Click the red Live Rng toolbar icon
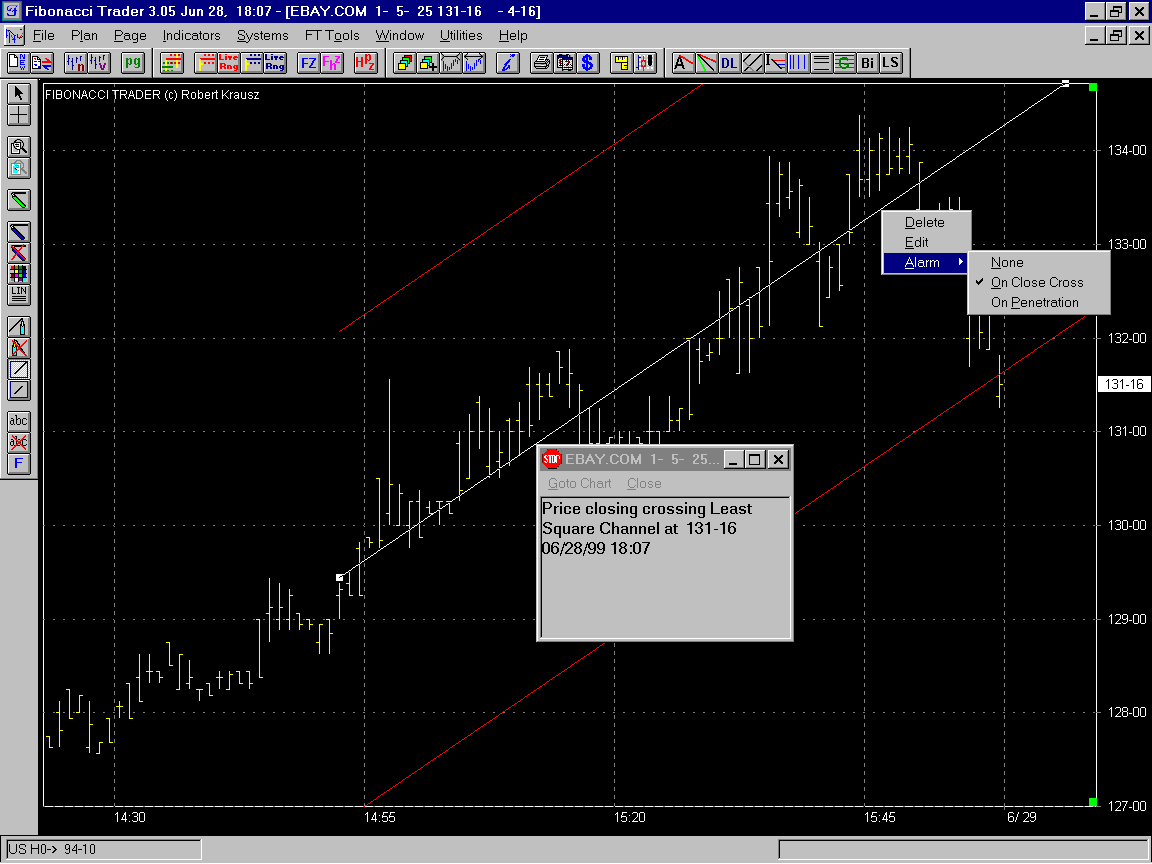1152x864 pixels. [228, 63]
